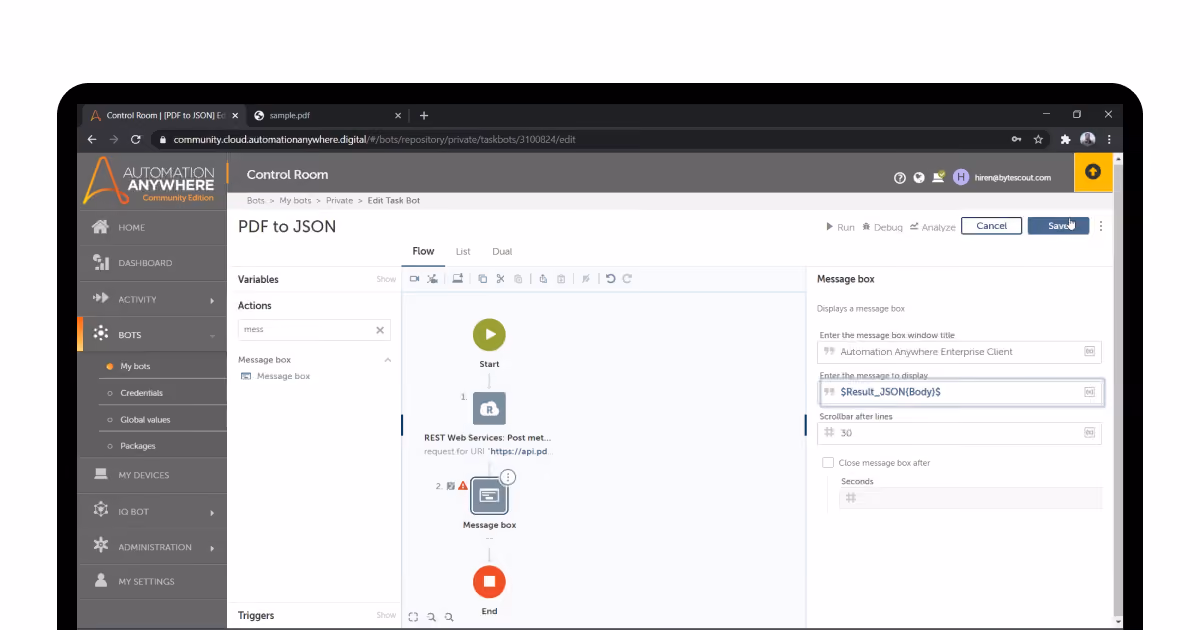The height and width of the screenshot is (630, 1200).
Task: Show the Variables panel
Action: point(386,280)
